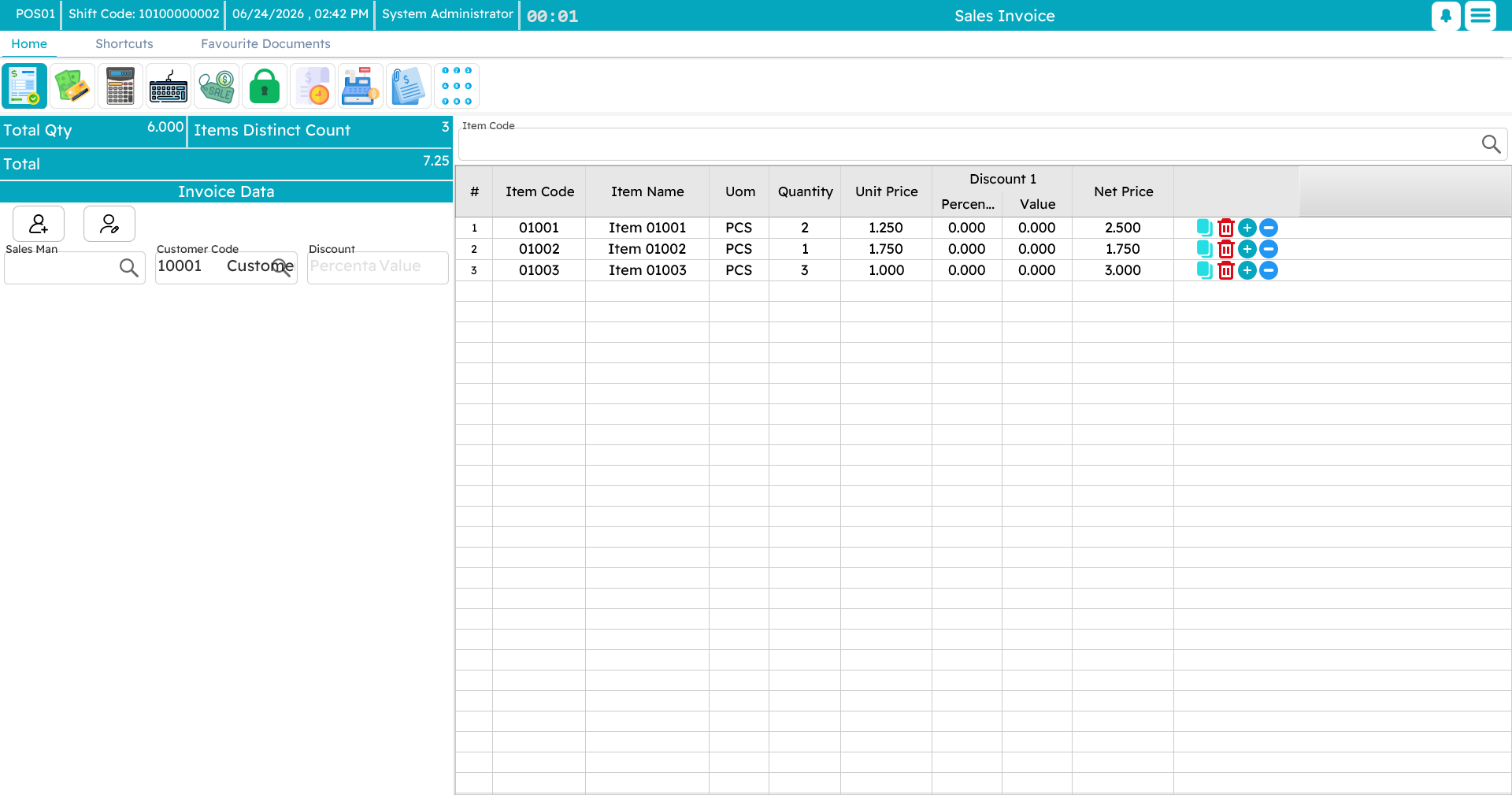This screenshot has width=1512, height=795.
Task: Click the System Administrator user label
Action: (447, 14)
